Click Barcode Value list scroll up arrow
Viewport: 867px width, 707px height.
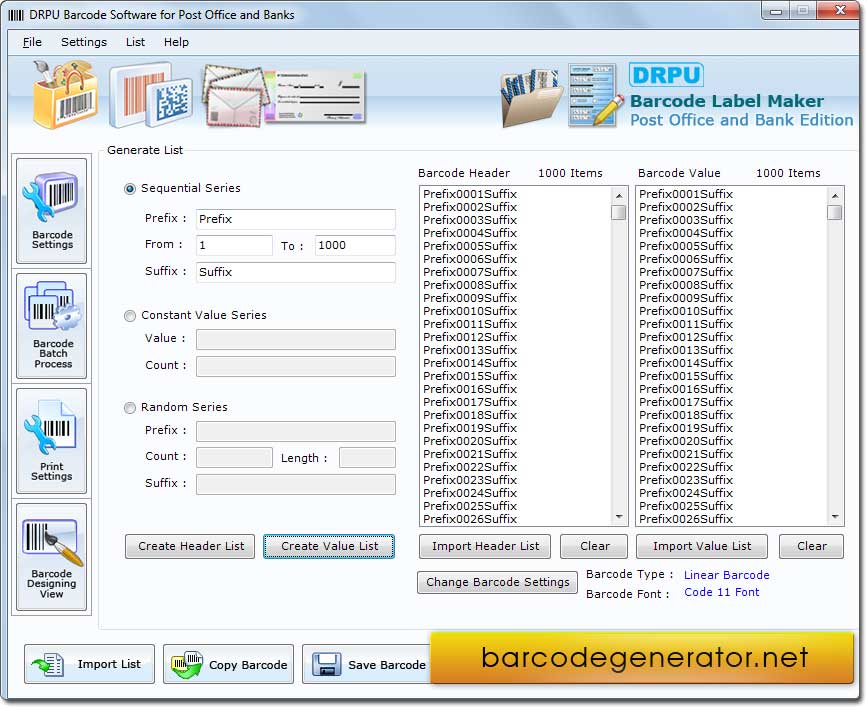point(835,196)
